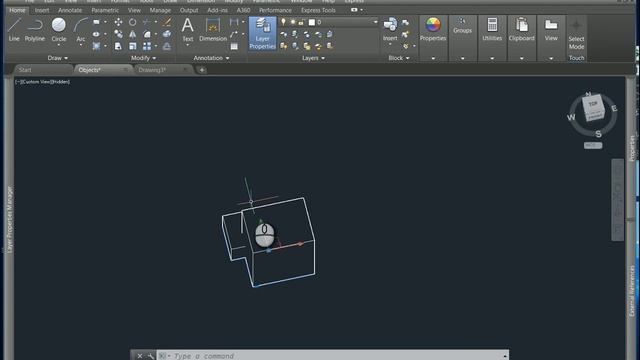Expand the Block panel
This screenshot has height=360, width=640.
pyautogui.click(x=399, y=58)
